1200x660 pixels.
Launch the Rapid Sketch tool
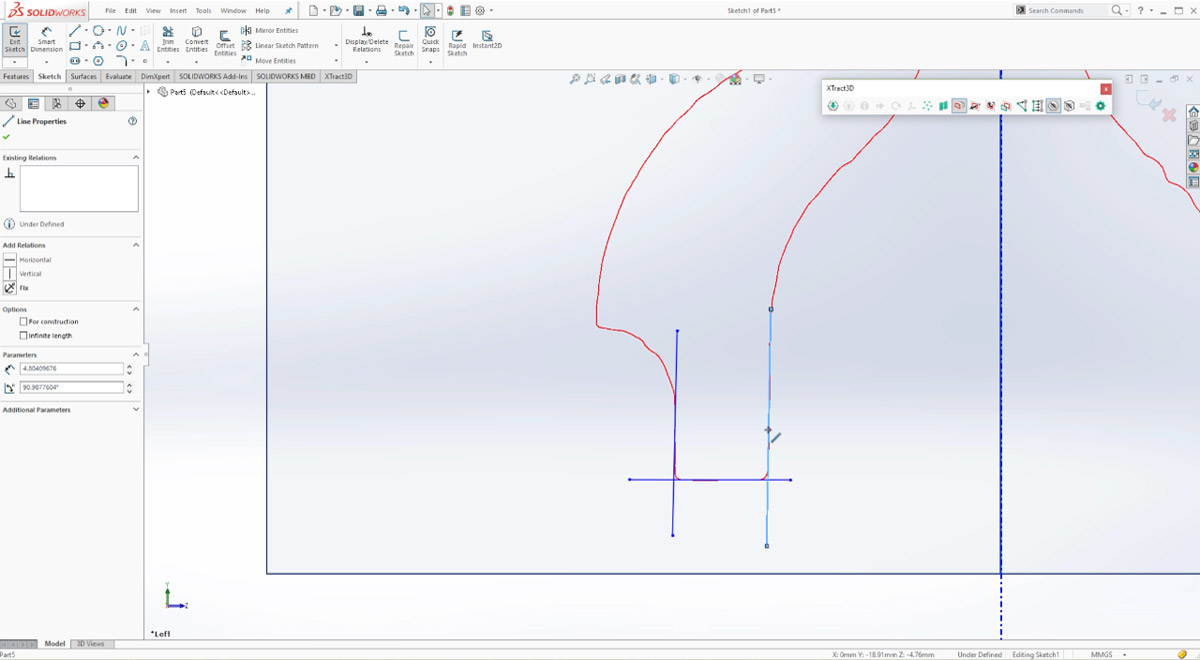pyautogui.click(x=457, y=40)
